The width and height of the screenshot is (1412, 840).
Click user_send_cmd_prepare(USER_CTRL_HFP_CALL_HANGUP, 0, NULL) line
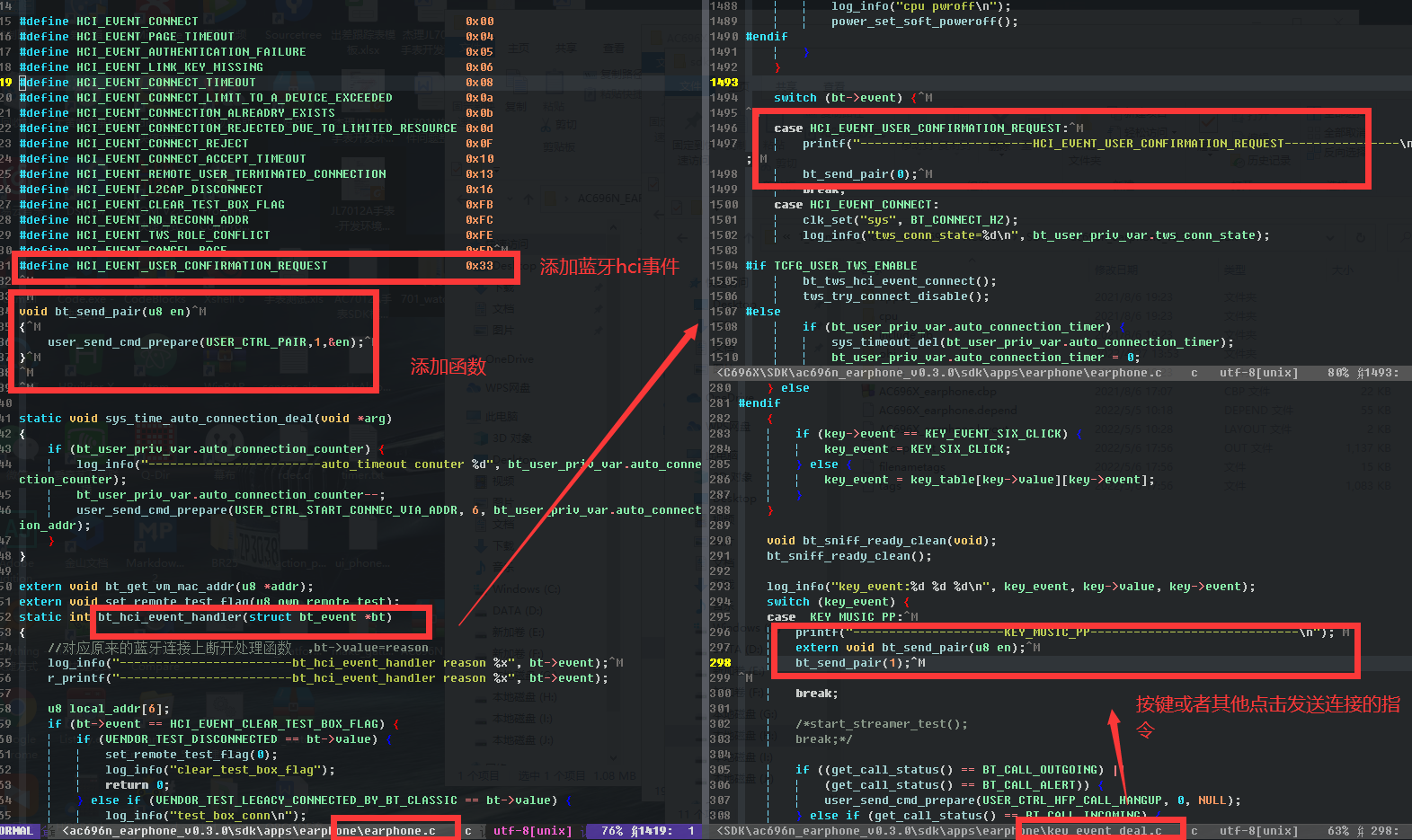pyautogui.click(x=1033, y=800)
